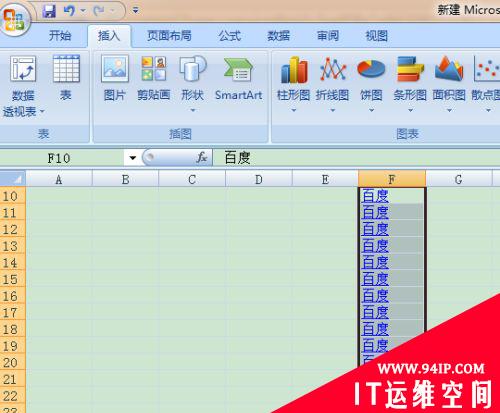Expand the 形状 dropdown arrow
500x413 pixels.
193,110
